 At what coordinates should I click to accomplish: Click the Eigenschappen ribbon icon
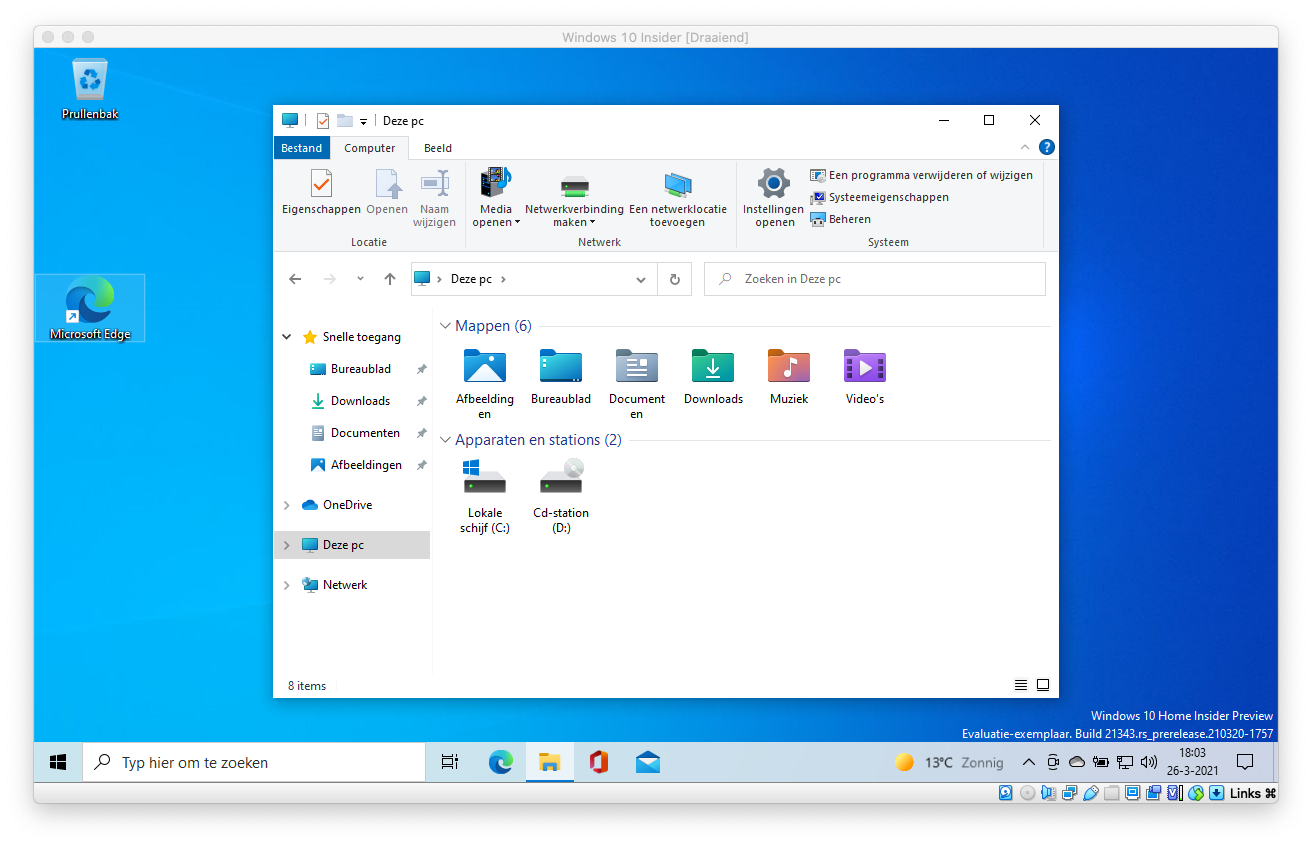[x=321, y=186]
